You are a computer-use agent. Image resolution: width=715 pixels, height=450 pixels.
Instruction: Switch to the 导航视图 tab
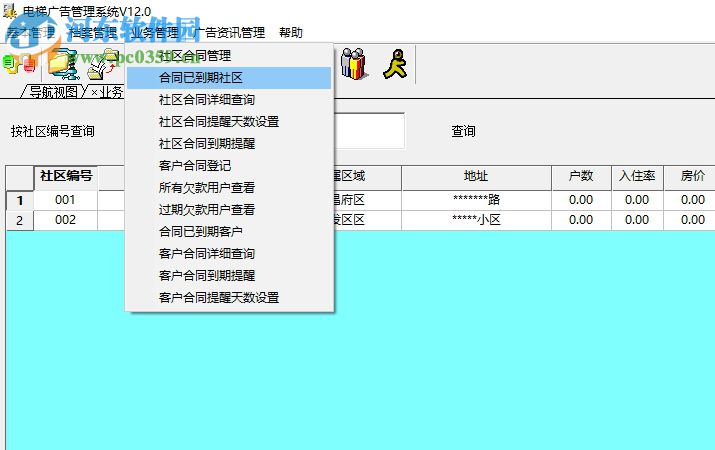[53, 92]
